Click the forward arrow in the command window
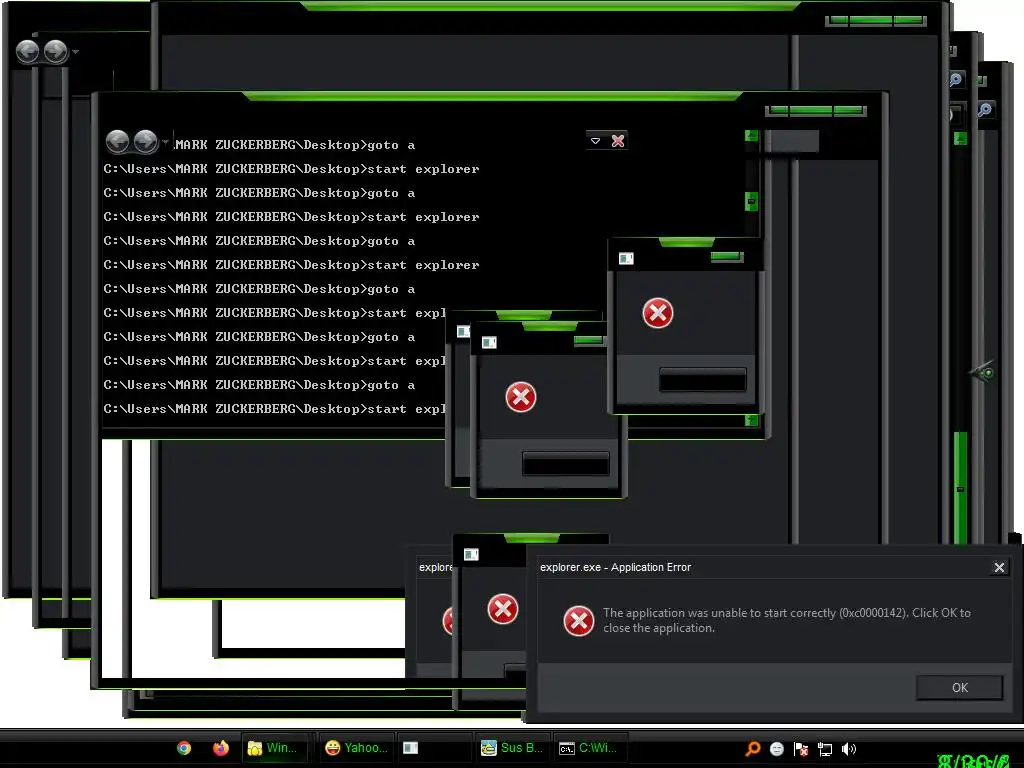This screenshot has height=768, width=1024. pyautogui.click(x=146, y=141)
